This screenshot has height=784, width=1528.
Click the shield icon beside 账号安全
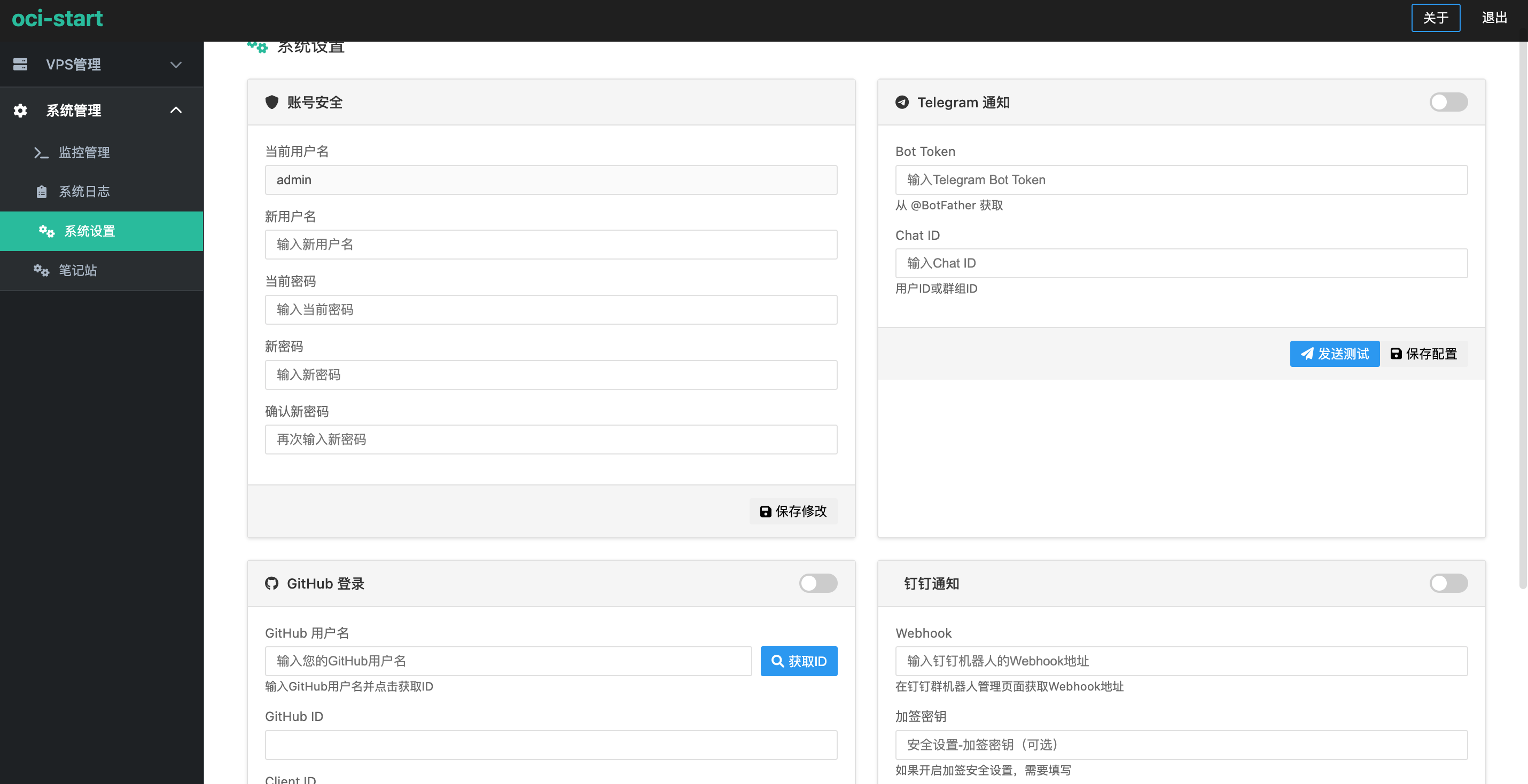coord(271,102)
